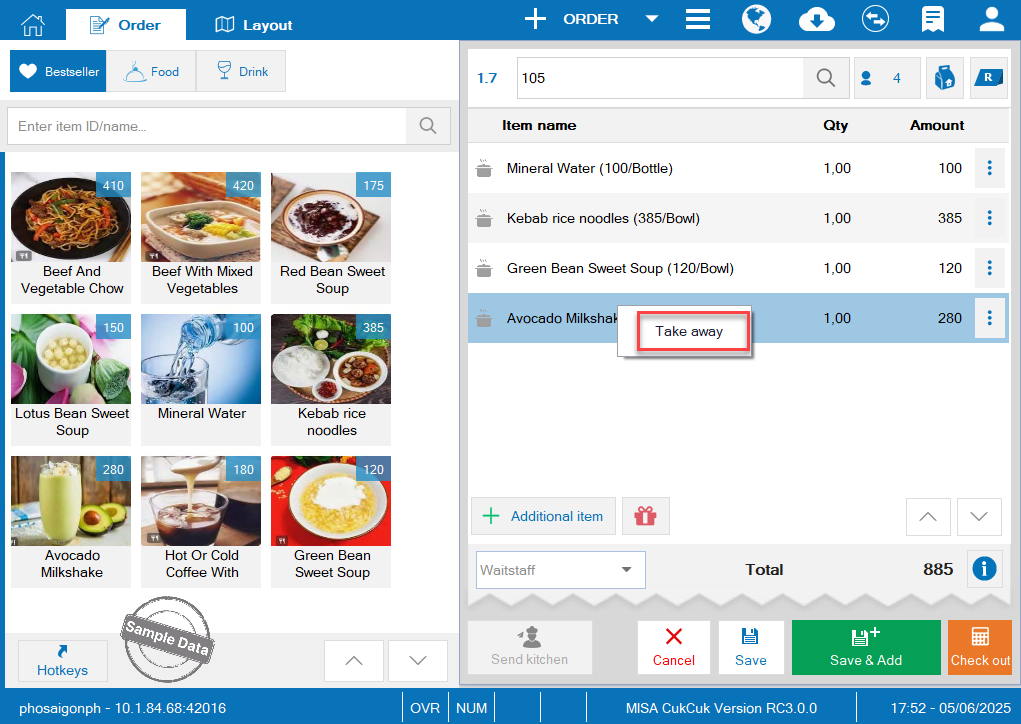Click the Item name column header
Screen dimensions: 1021x724
tap(538, 125)
